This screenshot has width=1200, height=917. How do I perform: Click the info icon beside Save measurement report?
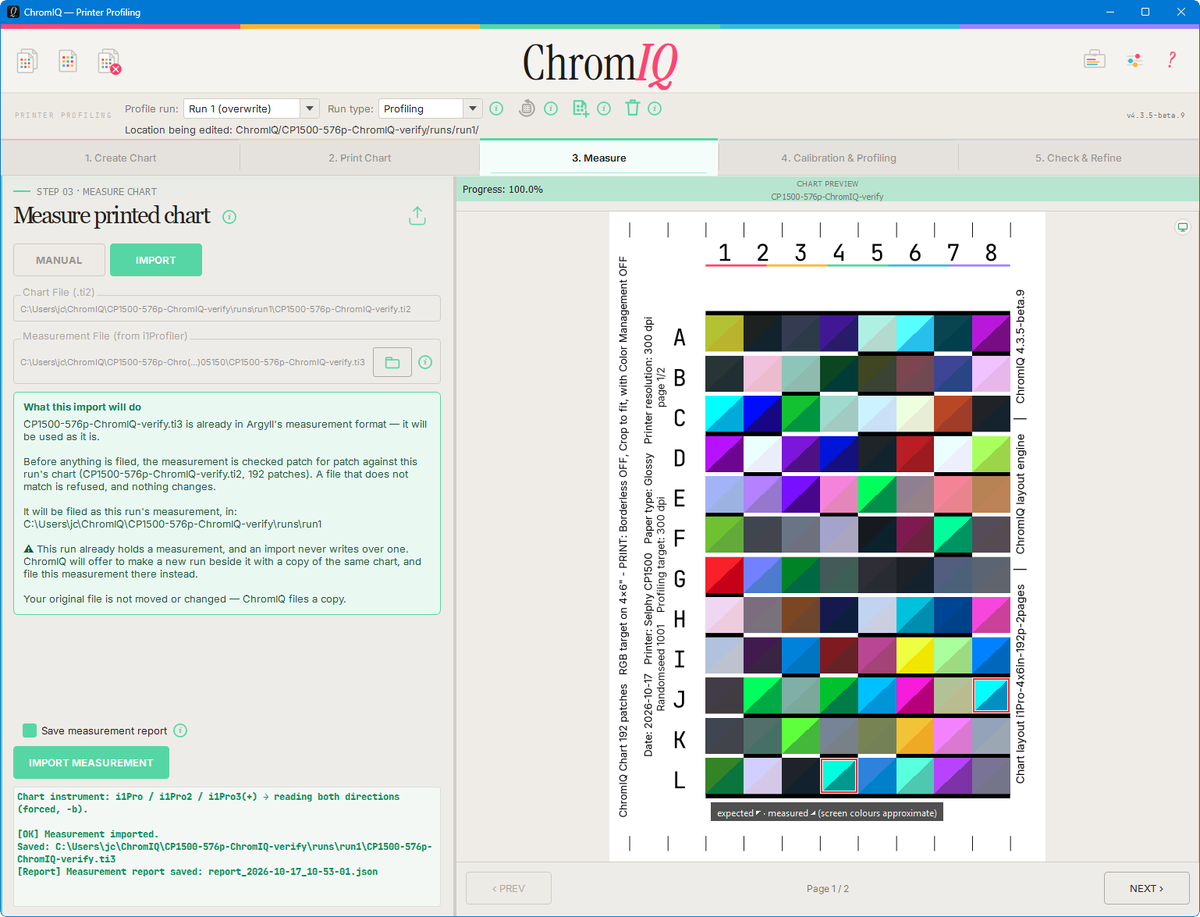tap(181, 731)
